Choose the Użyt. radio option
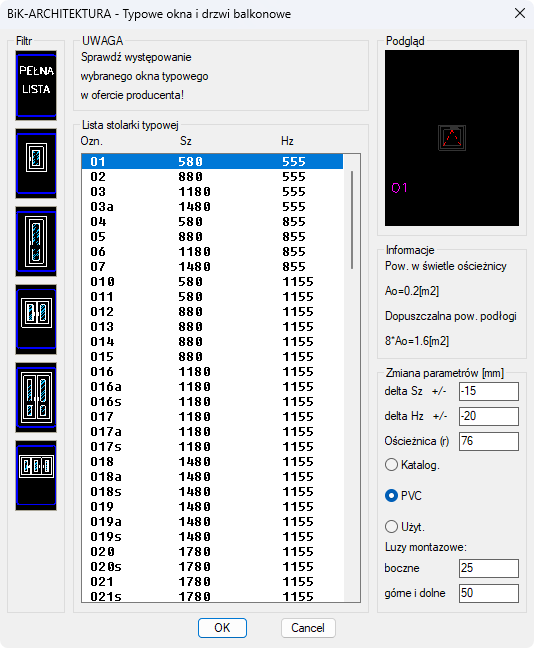Viewport: 534px width, 648px height. [x=391, y=526]
